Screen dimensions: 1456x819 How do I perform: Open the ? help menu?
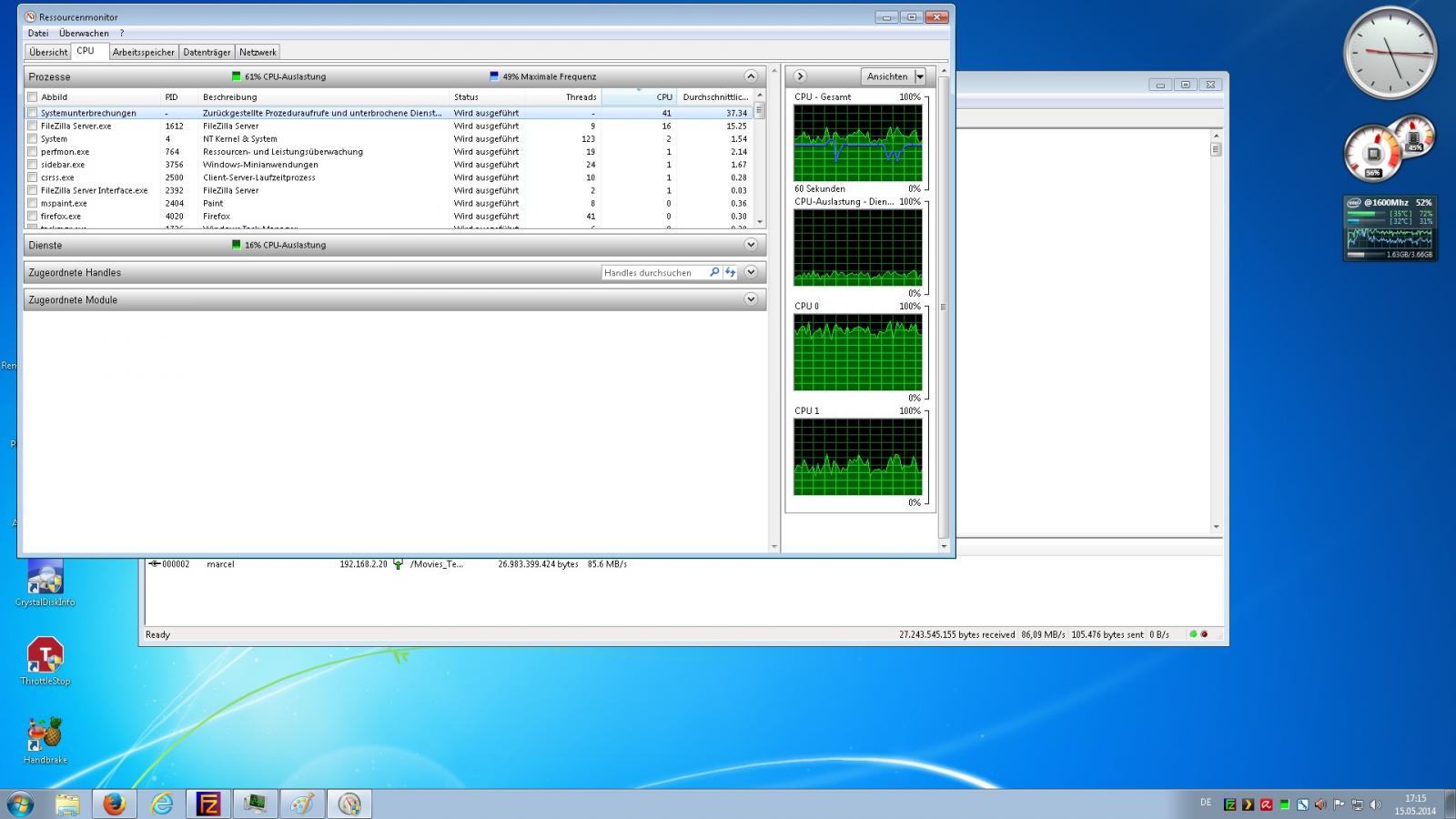click(x=122, y=33)
